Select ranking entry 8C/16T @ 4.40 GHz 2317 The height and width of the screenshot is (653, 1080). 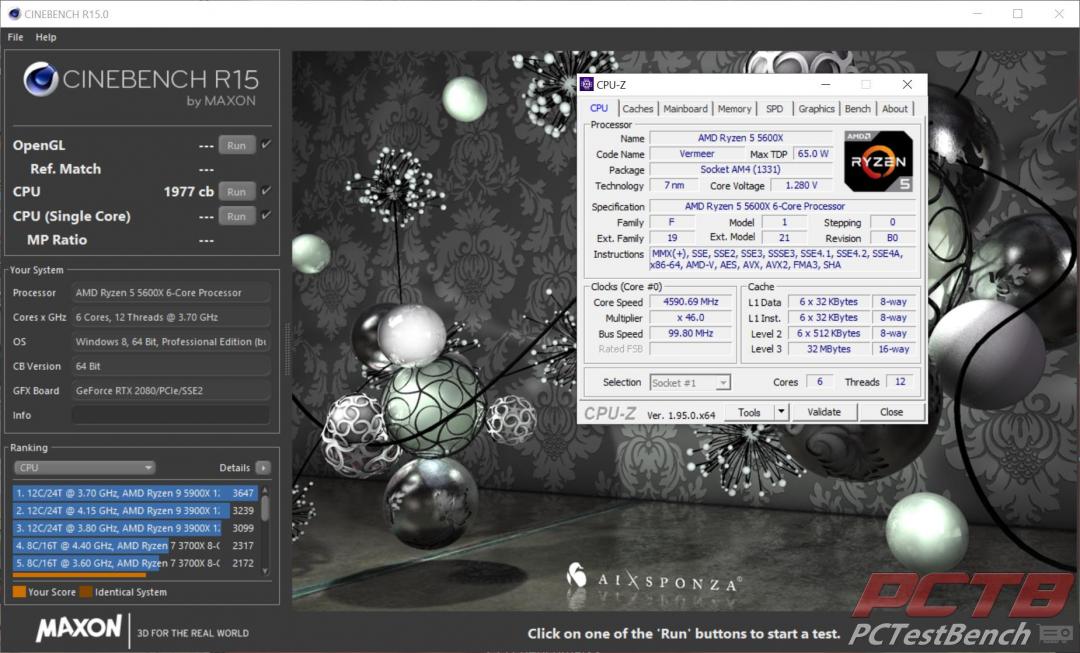(x=135, y=546)
